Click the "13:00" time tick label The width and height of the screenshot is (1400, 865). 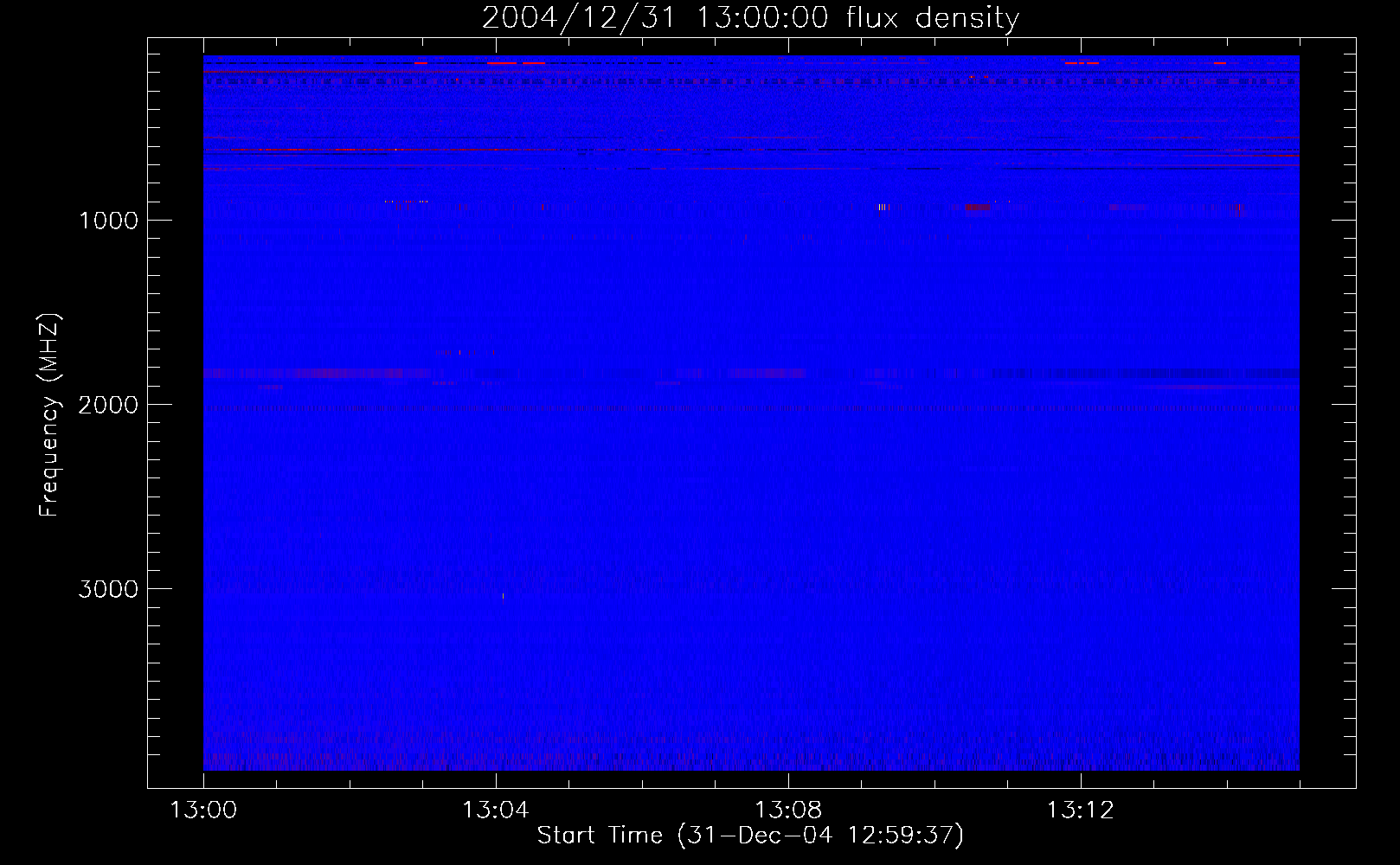(x=203, y=811)
